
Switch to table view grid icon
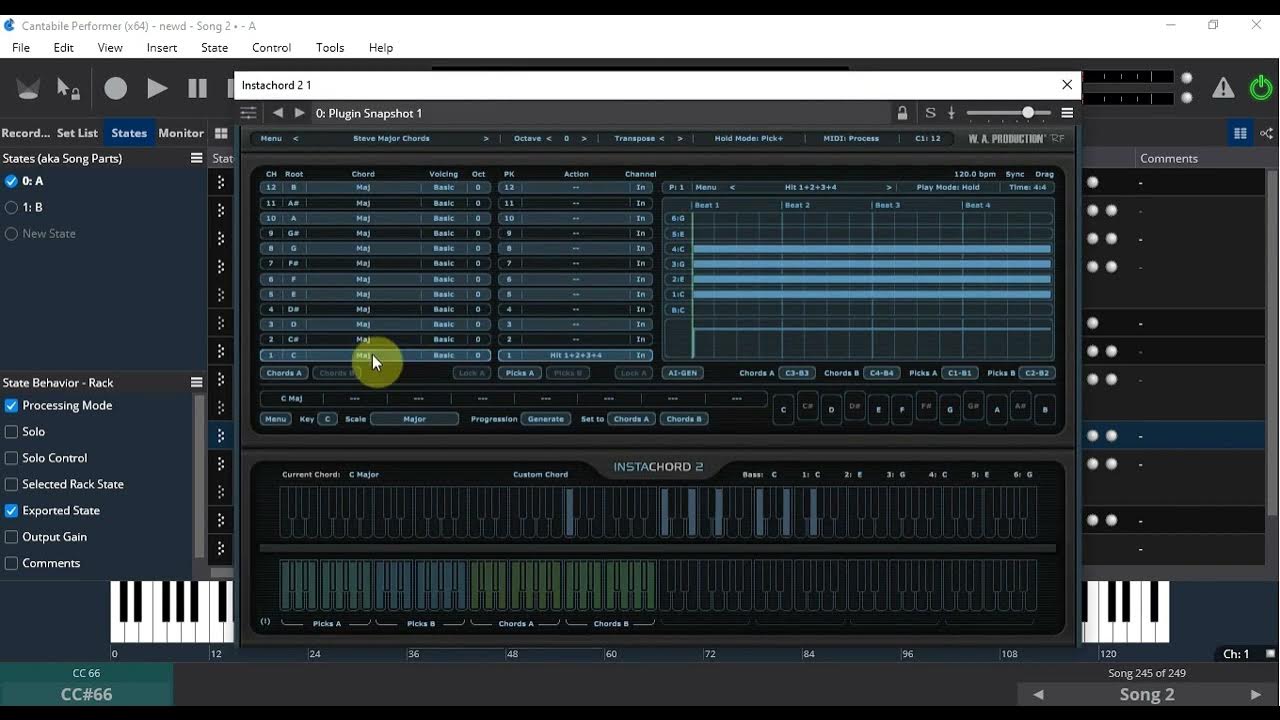(x=1240, y=133)
